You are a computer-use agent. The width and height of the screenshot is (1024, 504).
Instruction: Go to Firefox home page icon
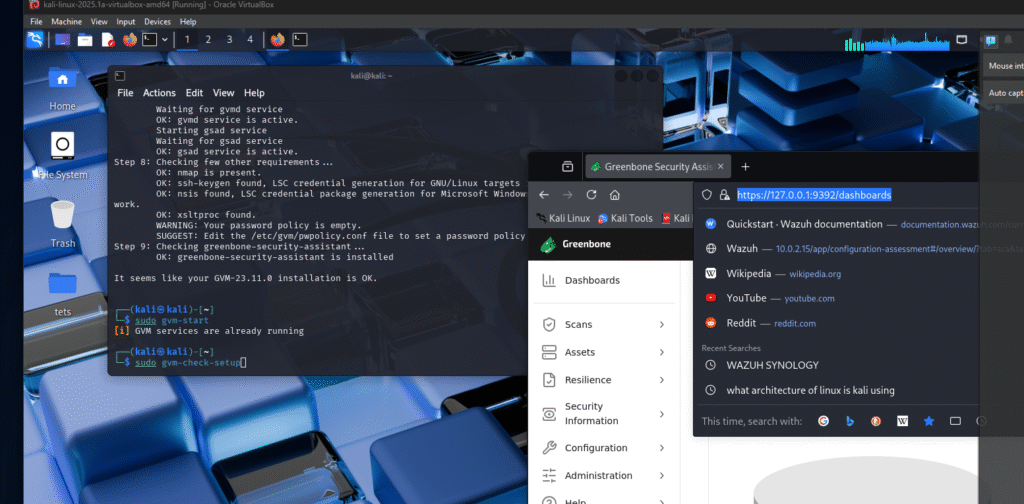click(615, 195)
